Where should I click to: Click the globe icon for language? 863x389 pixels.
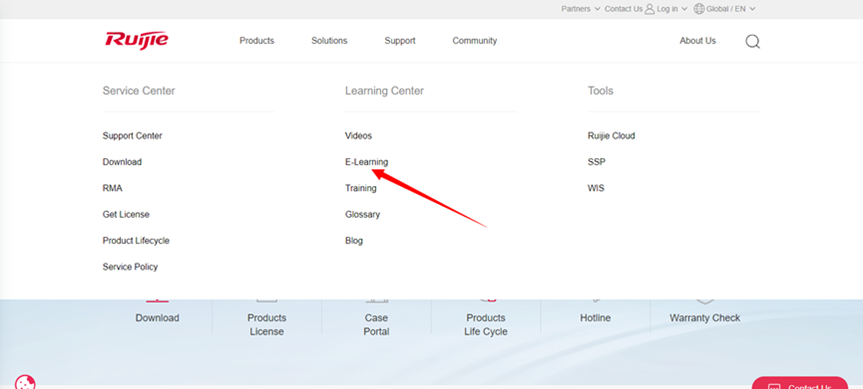[699, 9]
